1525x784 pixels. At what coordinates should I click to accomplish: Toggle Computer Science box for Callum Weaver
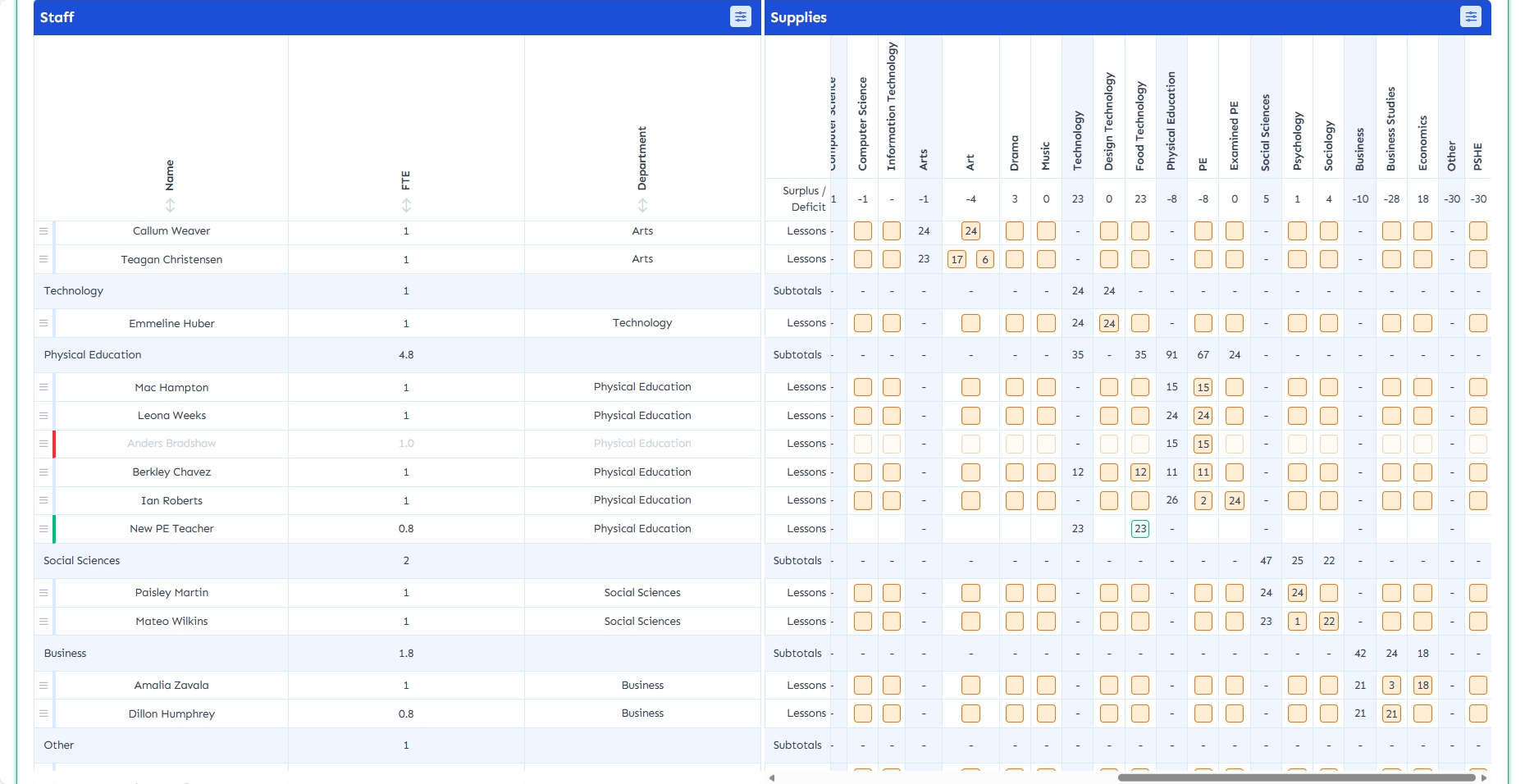[x=862, y=231]
